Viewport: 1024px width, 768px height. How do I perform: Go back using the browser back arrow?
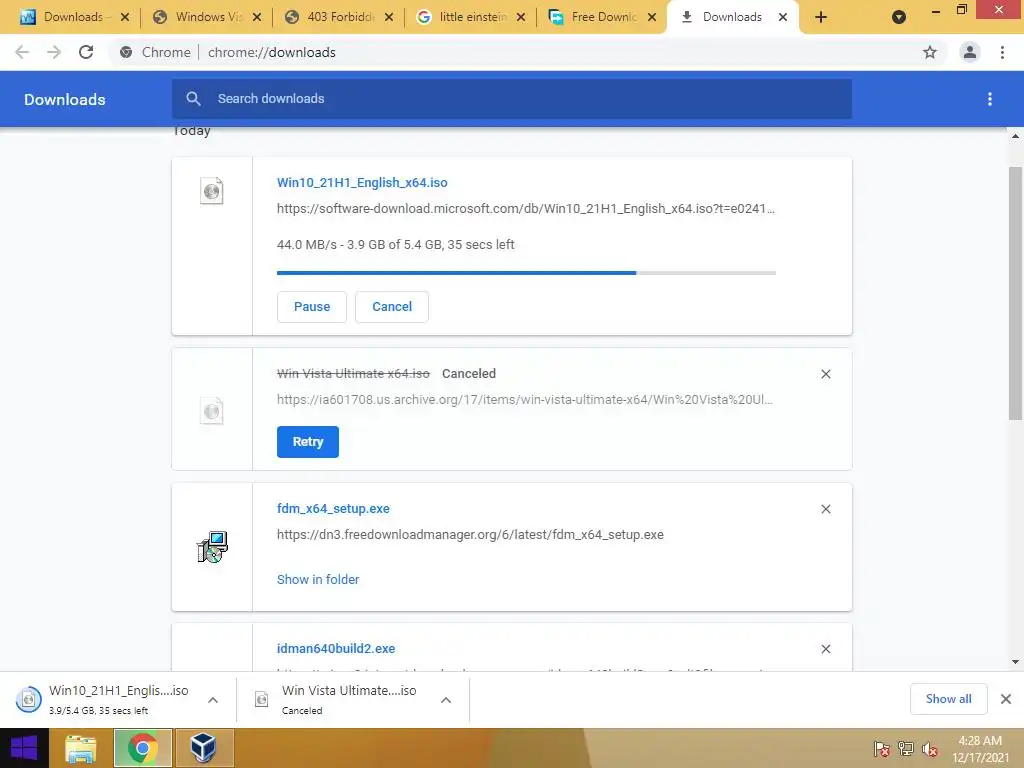click(x=22, y=52)
